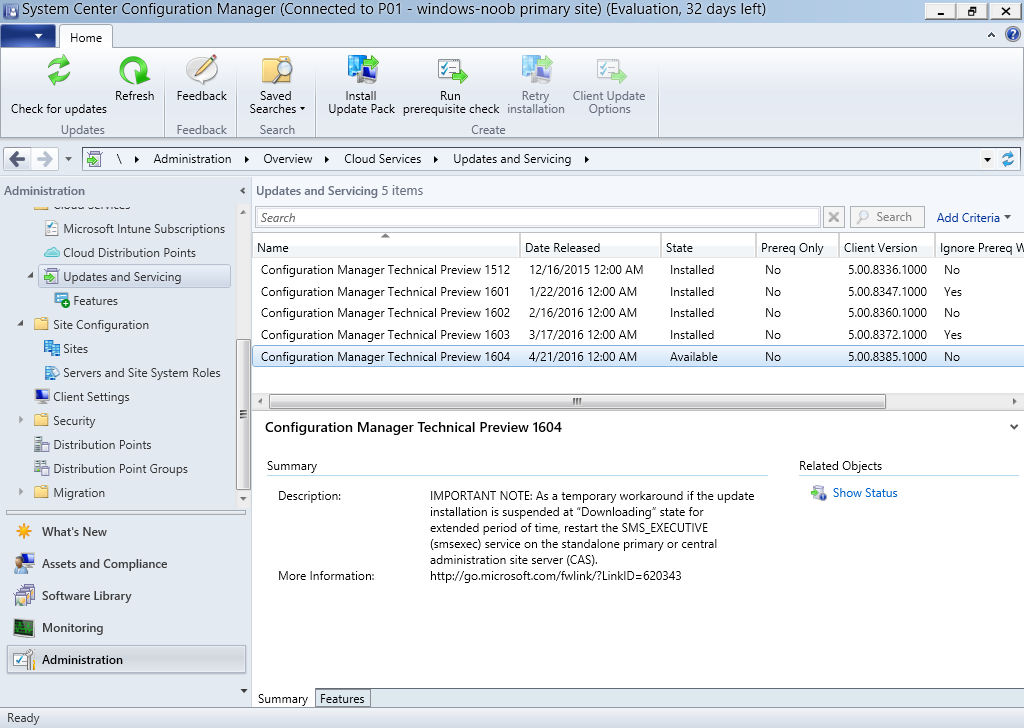Click the list scroll right arrow
1024x728 pixels.
1014,401
